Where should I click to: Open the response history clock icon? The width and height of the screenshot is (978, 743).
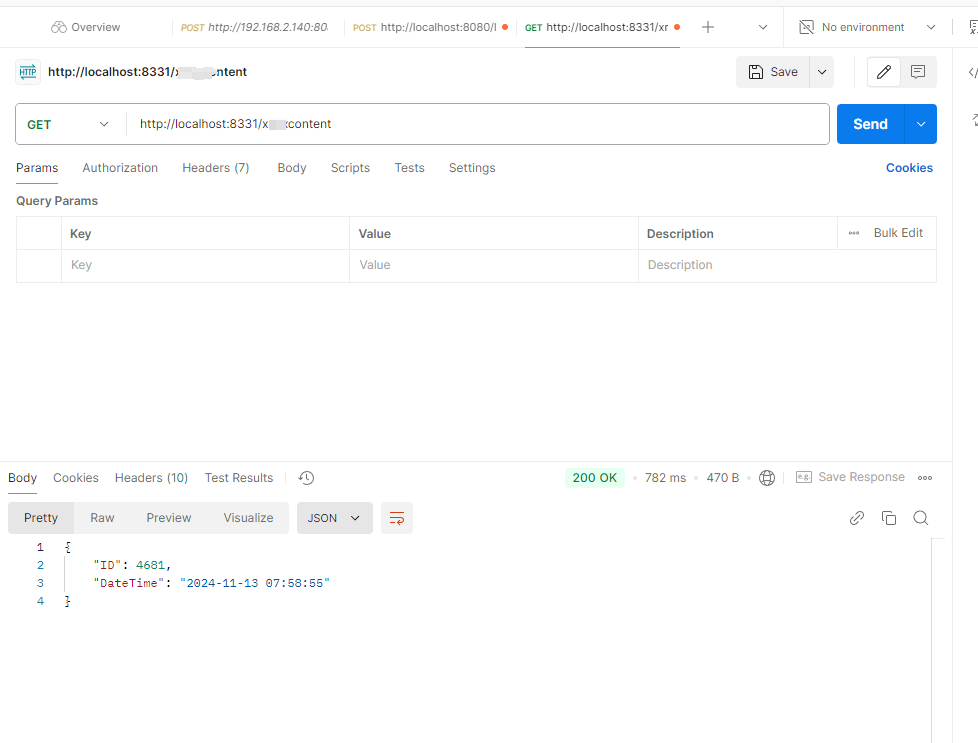(306, 478)
